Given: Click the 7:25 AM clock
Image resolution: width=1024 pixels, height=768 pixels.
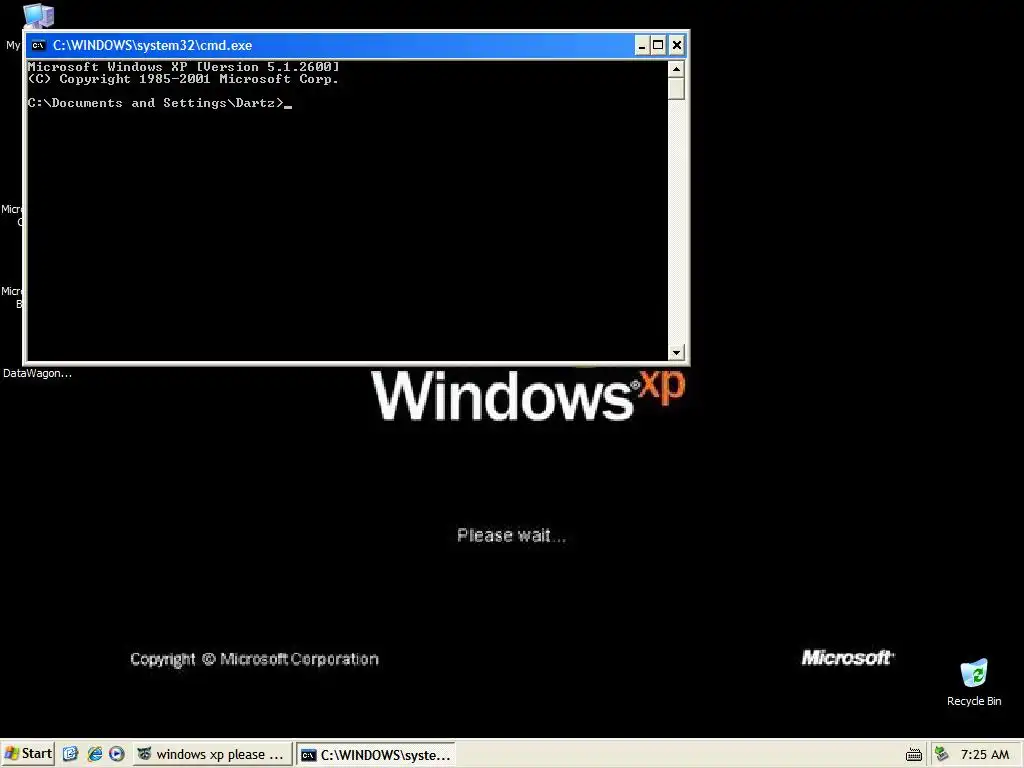Looking at the screenshot, I should 984,754.
